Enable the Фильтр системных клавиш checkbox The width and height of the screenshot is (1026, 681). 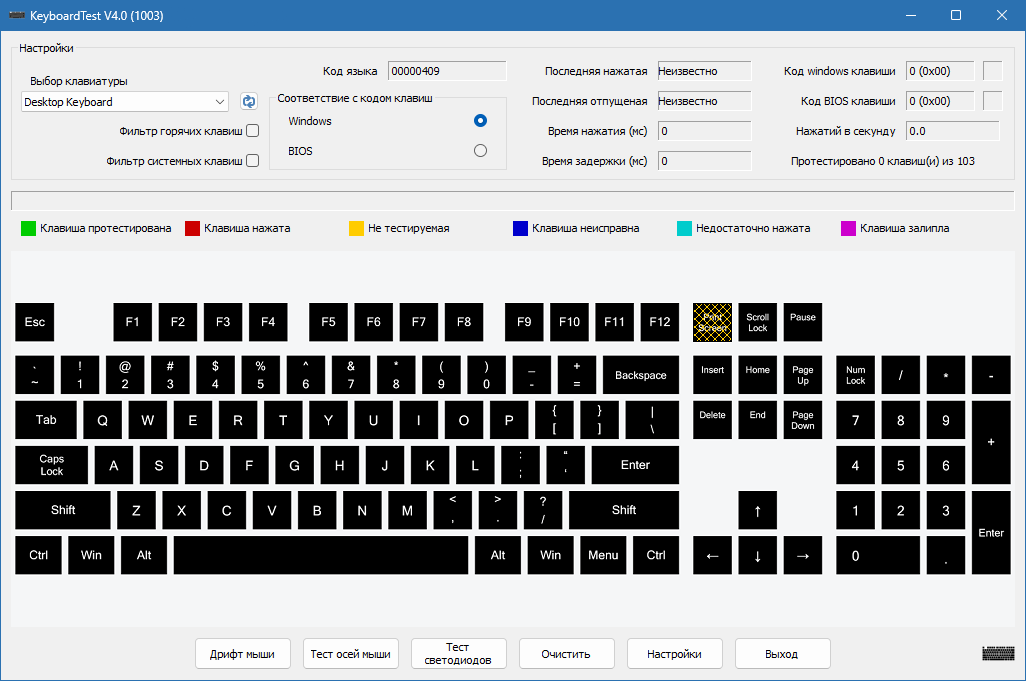tap(253, 161)
